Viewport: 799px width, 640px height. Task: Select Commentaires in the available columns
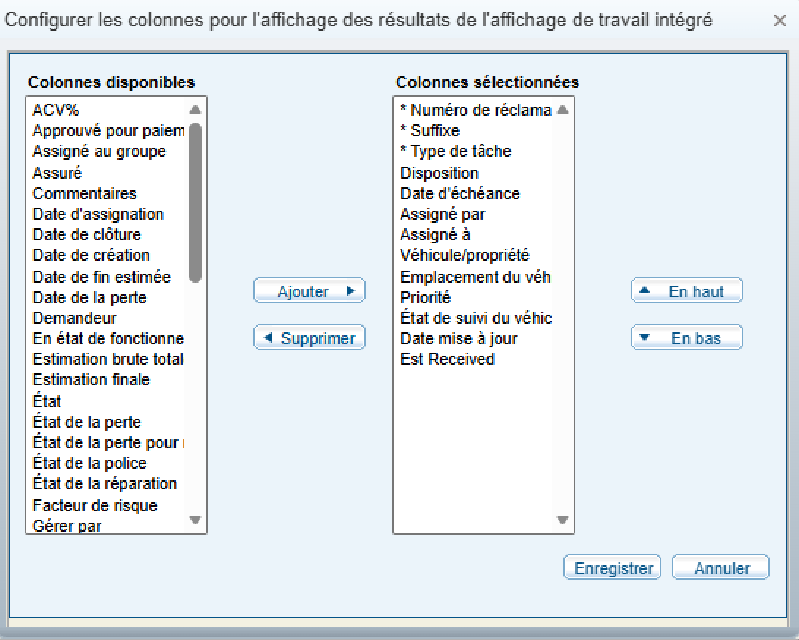[84, 193]
